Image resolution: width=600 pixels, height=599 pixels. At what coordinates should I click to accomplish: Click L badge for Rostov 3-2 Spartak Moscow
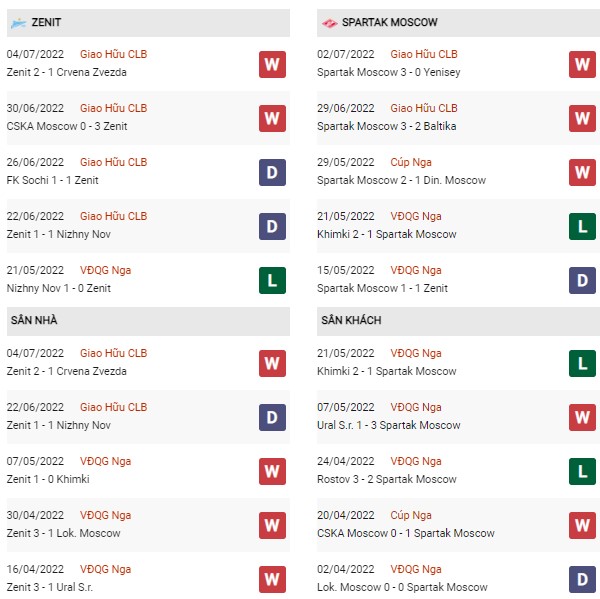point(582,471)
